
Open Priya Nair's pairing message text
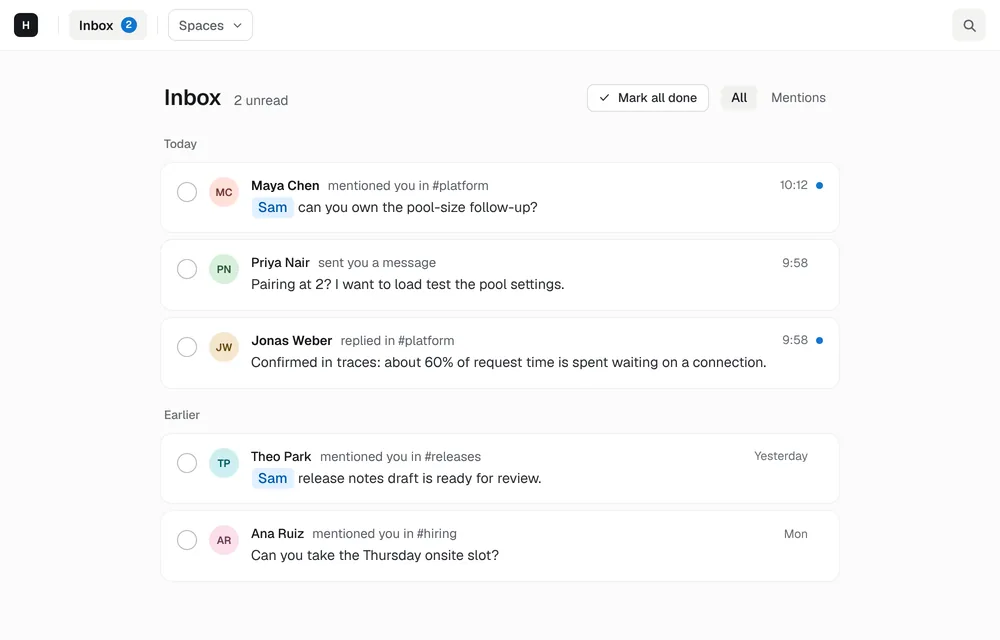408,284
